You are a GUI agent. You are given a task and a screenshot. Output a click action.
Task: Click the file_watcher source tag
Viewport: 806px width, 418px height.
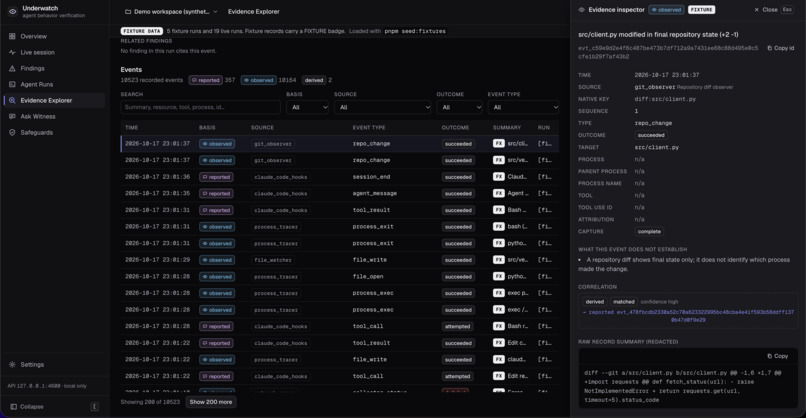point(273,260)
